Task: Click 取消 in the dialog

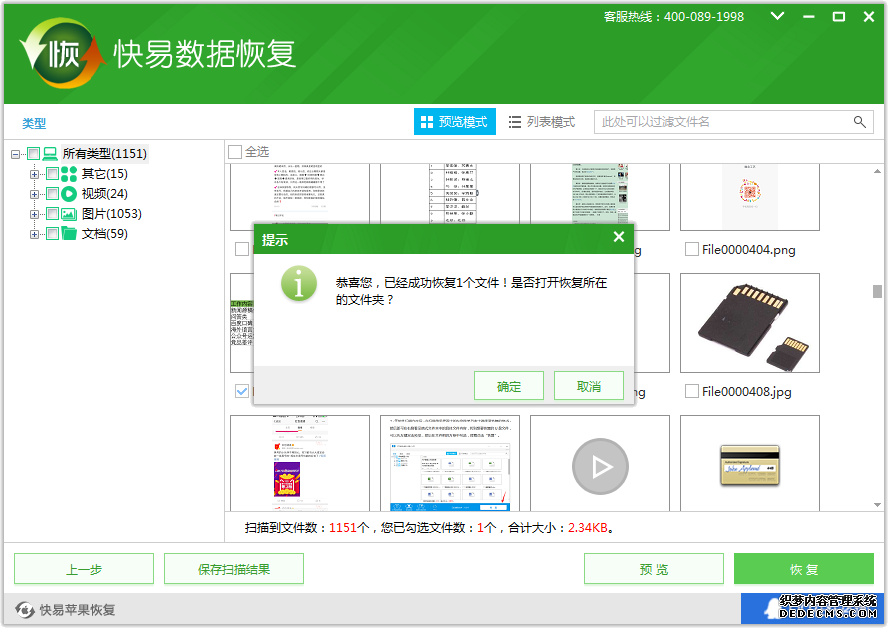Action: coord(589,386)
